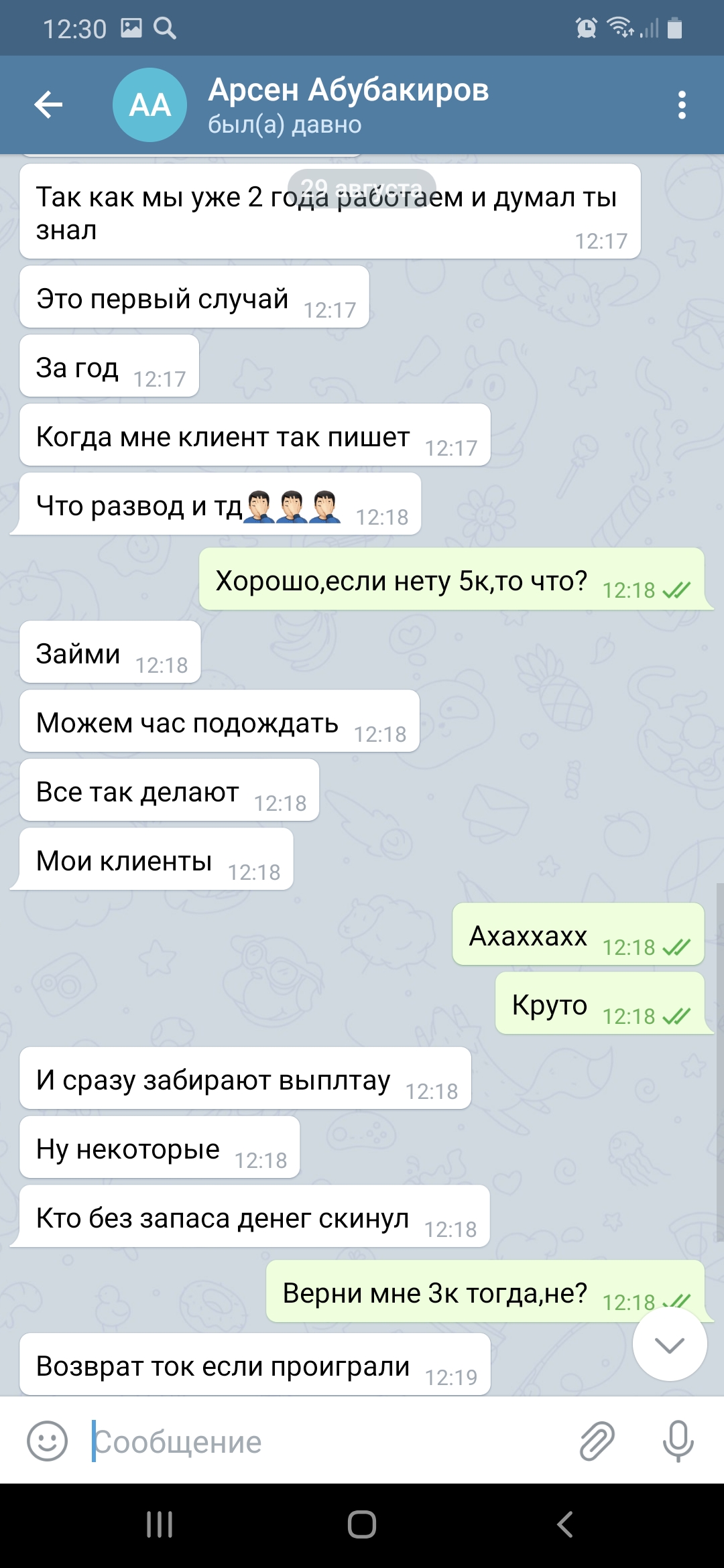Tap the paperclip attachment icon
Screen dimensions: 724x1568
(x=597, y=1441)
